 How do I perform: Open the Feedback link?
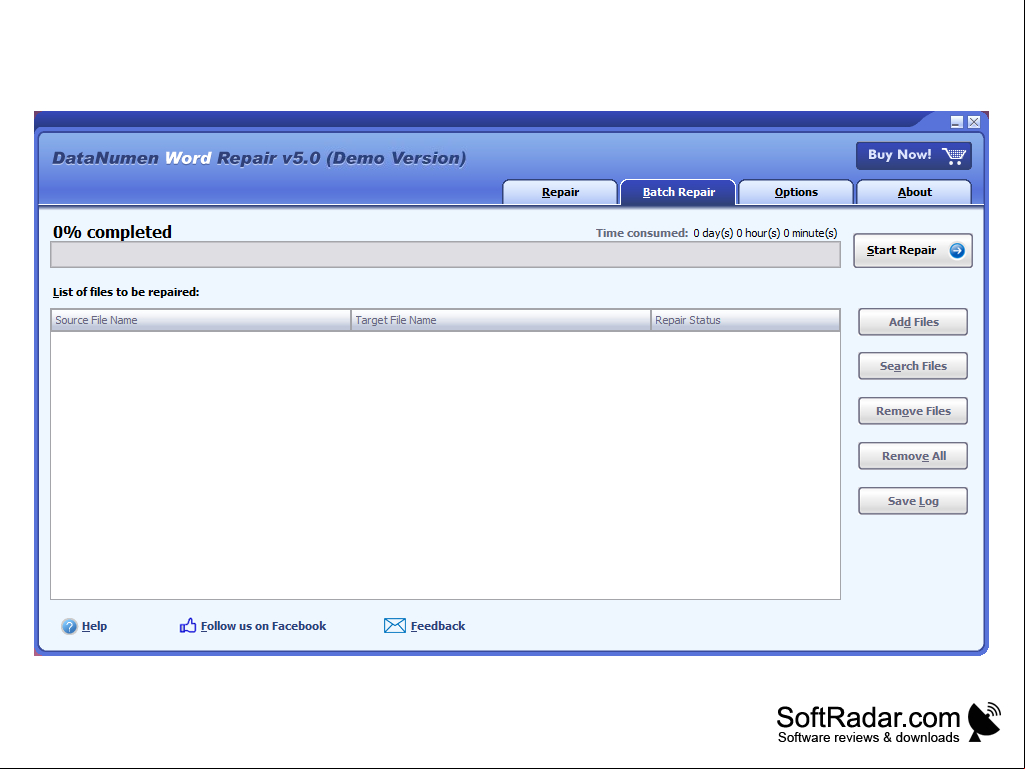438,626
